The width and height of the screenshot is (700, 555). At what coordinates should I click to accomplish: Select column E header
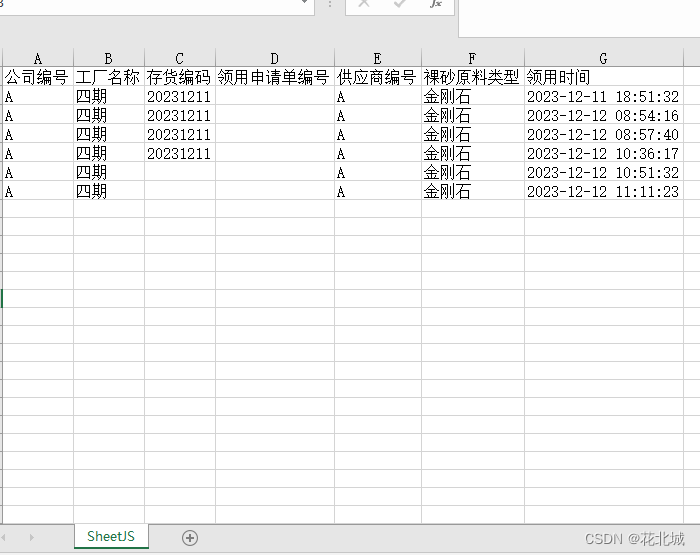(x=378, y=58)
